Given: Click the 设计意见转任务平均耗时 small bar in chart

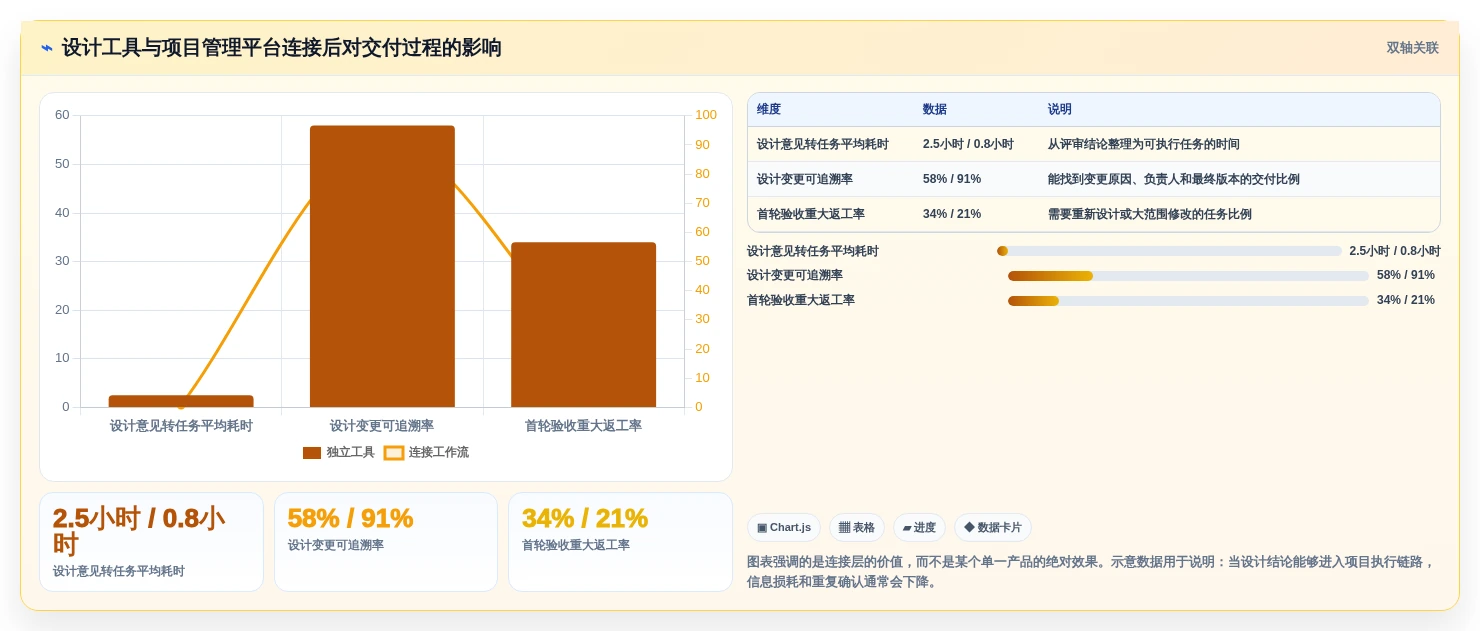Looking at the screenshot, I should (181, 401).
